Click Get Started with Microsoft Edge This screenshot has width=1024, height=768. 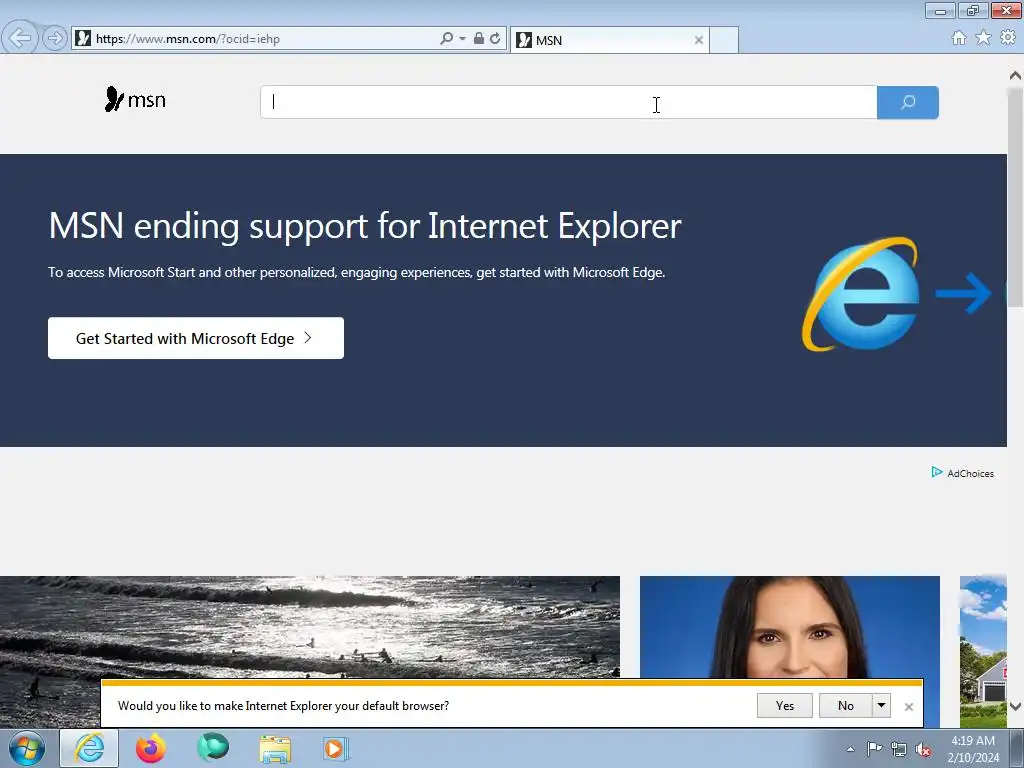point(196,338)
